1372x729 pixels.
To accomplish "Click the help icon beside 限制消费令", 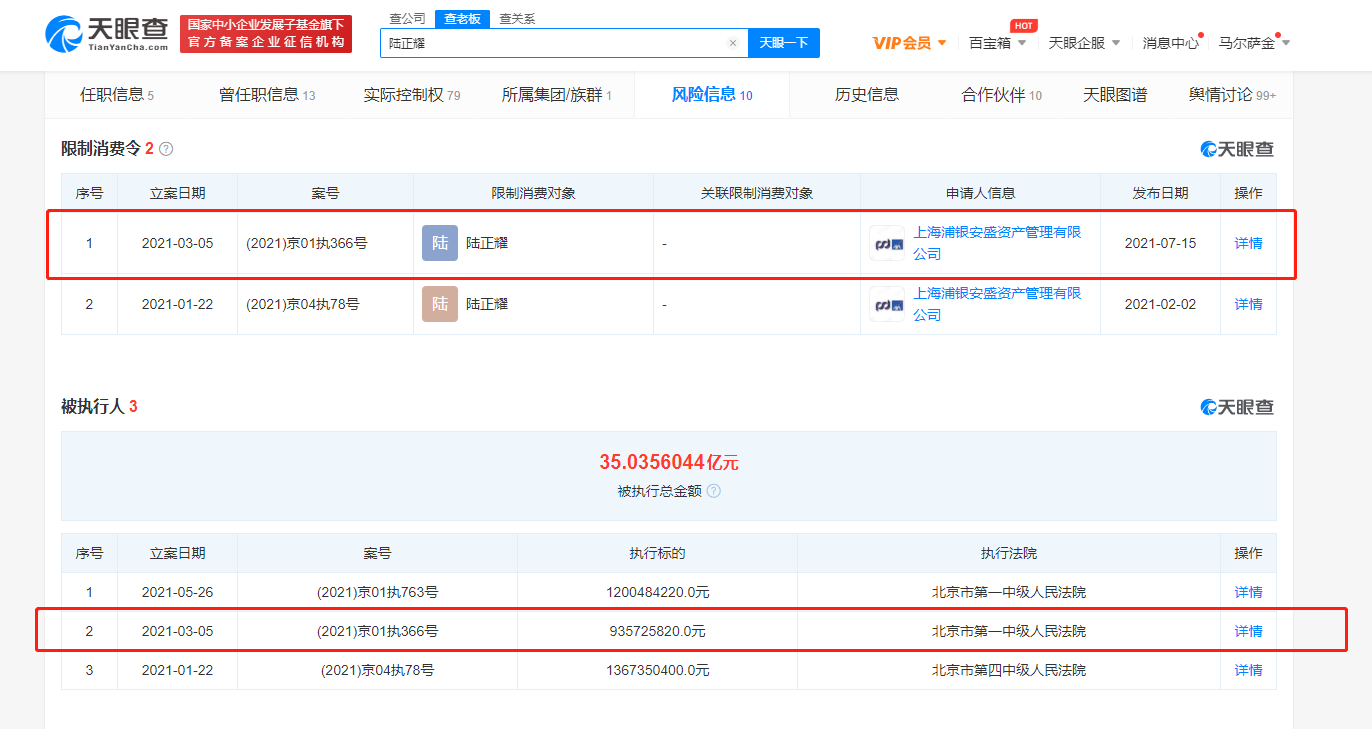I will tap(167, 148).
